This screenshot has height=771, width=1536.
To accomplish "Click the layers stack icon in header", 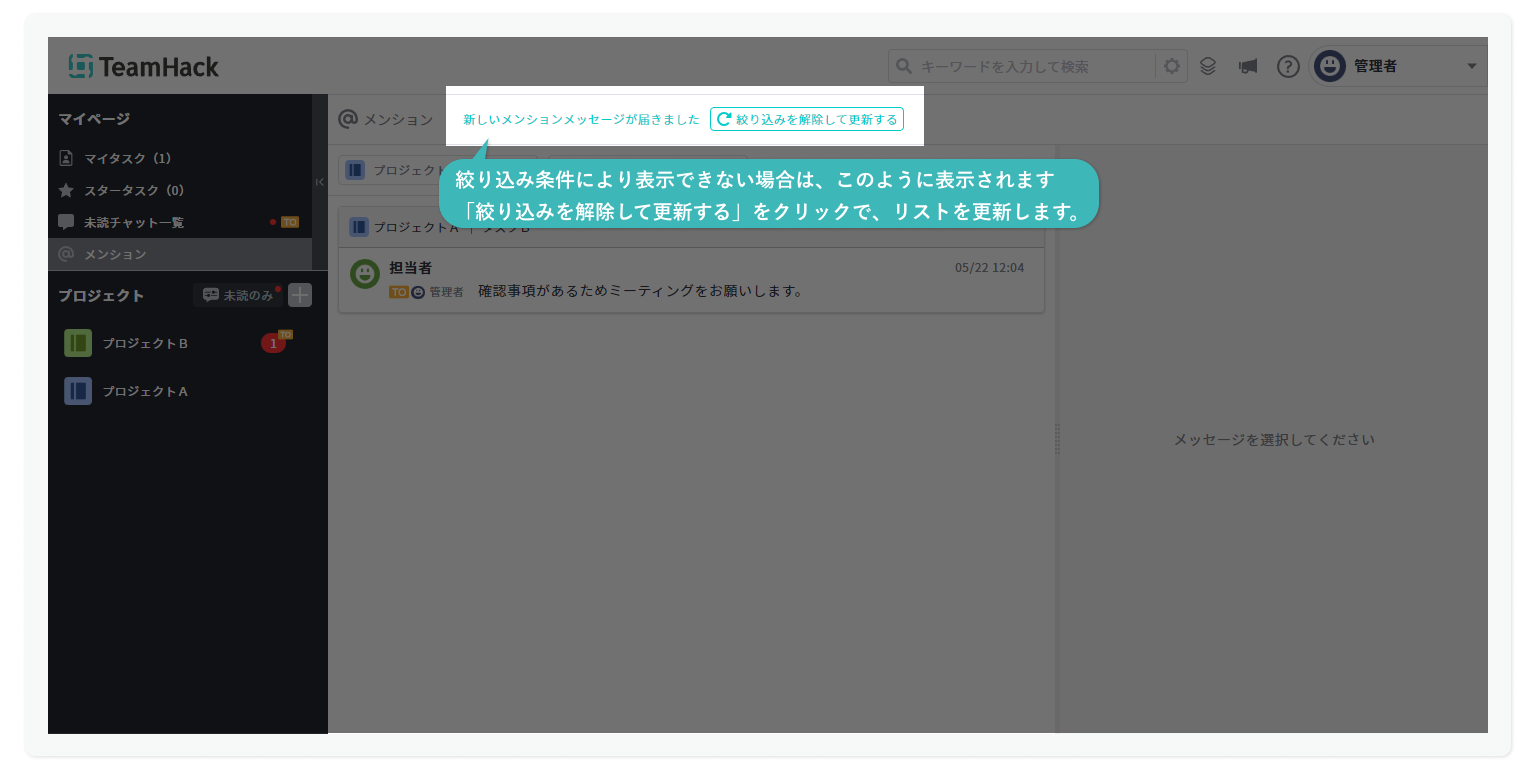I will (1208, 67).
